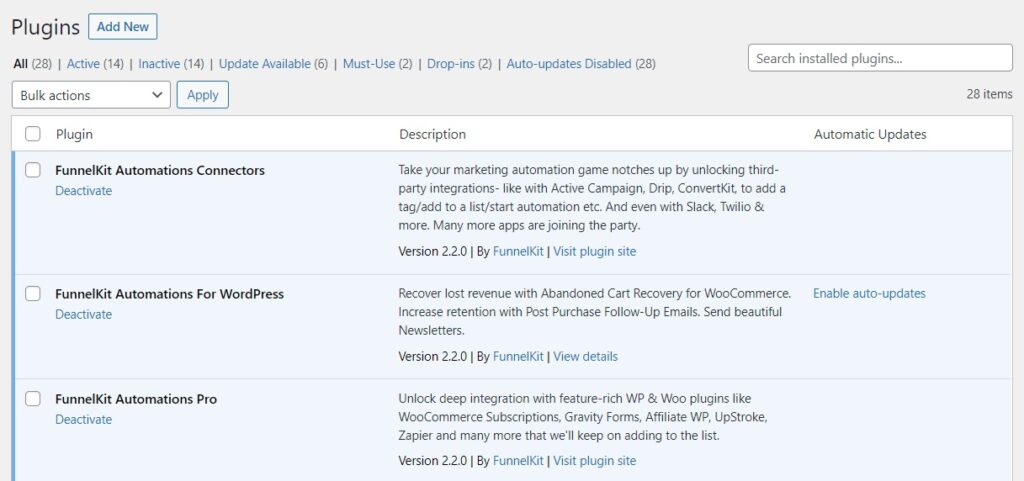Toggle the select-all plugins checkbox

click(x=33, y=134)
